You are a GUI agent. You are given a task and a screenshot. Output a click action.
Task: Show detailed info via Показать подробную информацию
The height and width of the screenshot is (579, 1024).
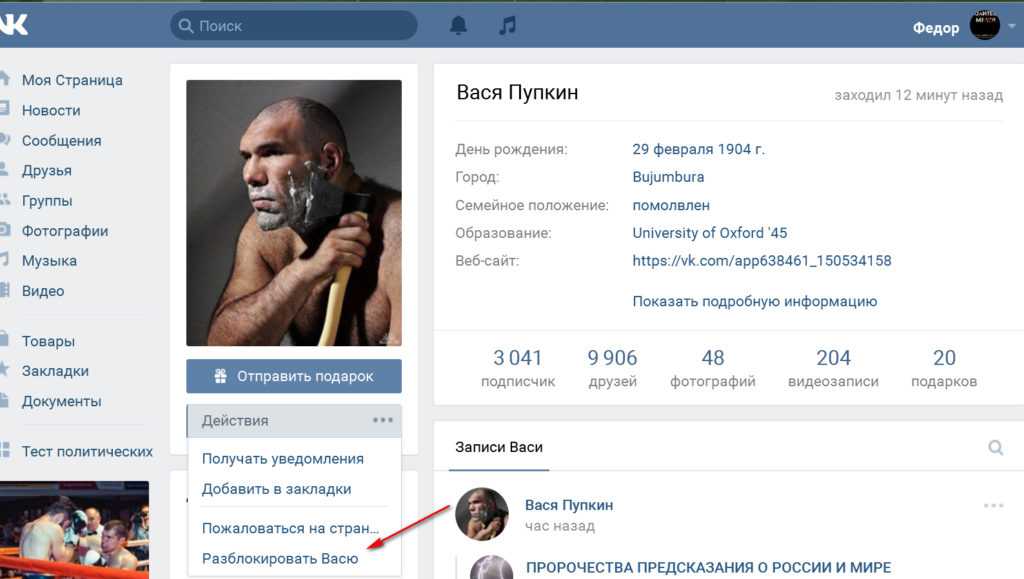754,302
